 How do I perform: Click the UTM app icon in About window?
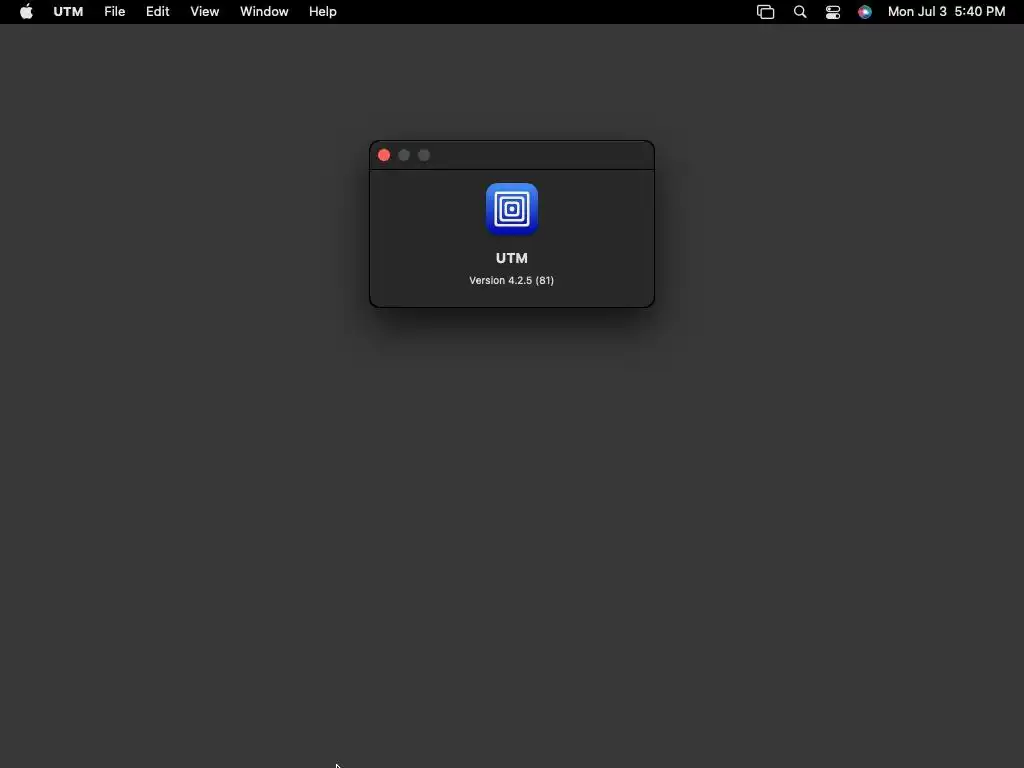(x=512, y=209)
